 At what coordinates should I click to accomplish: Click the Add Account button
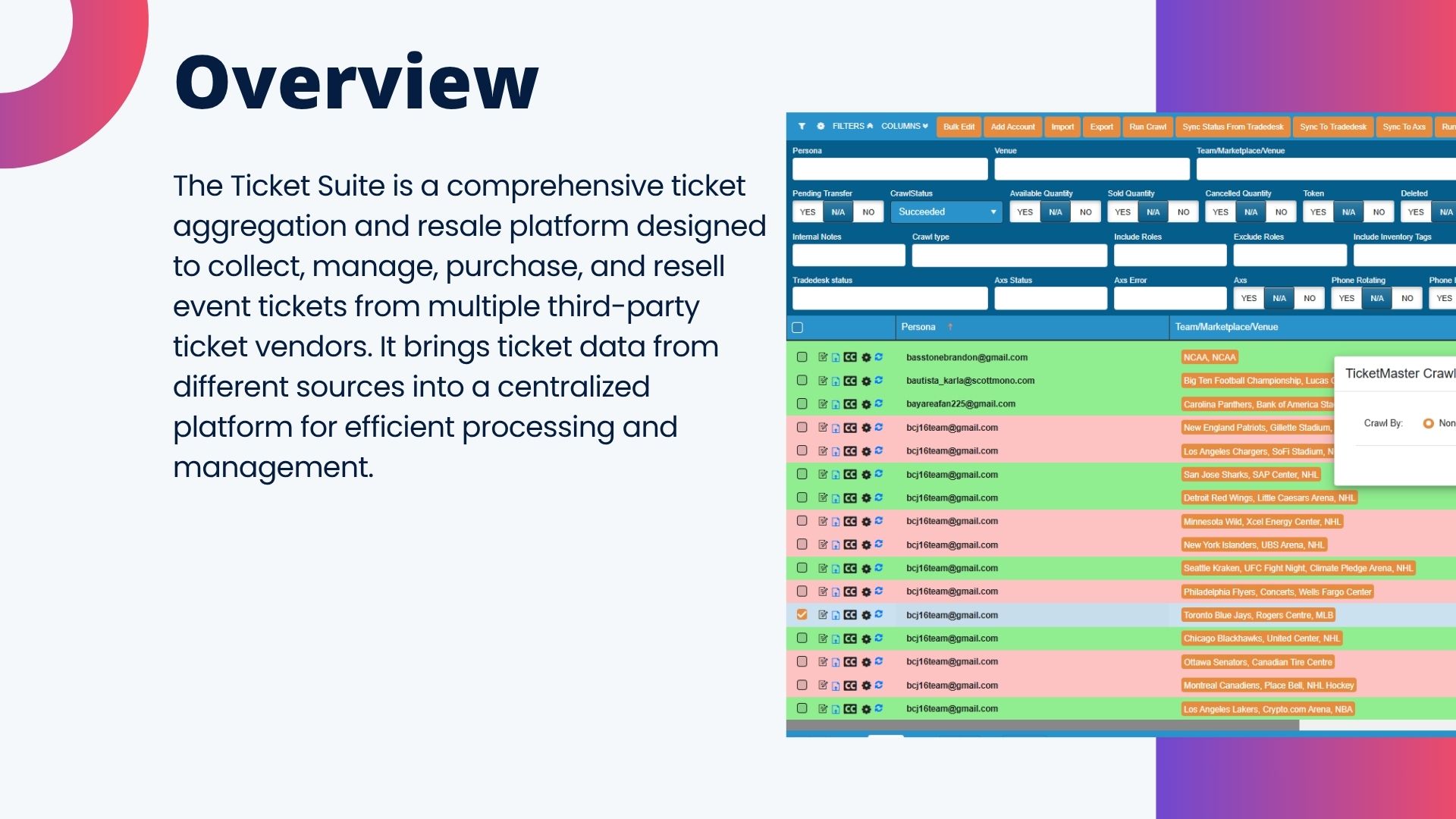tap(1012, 127)
